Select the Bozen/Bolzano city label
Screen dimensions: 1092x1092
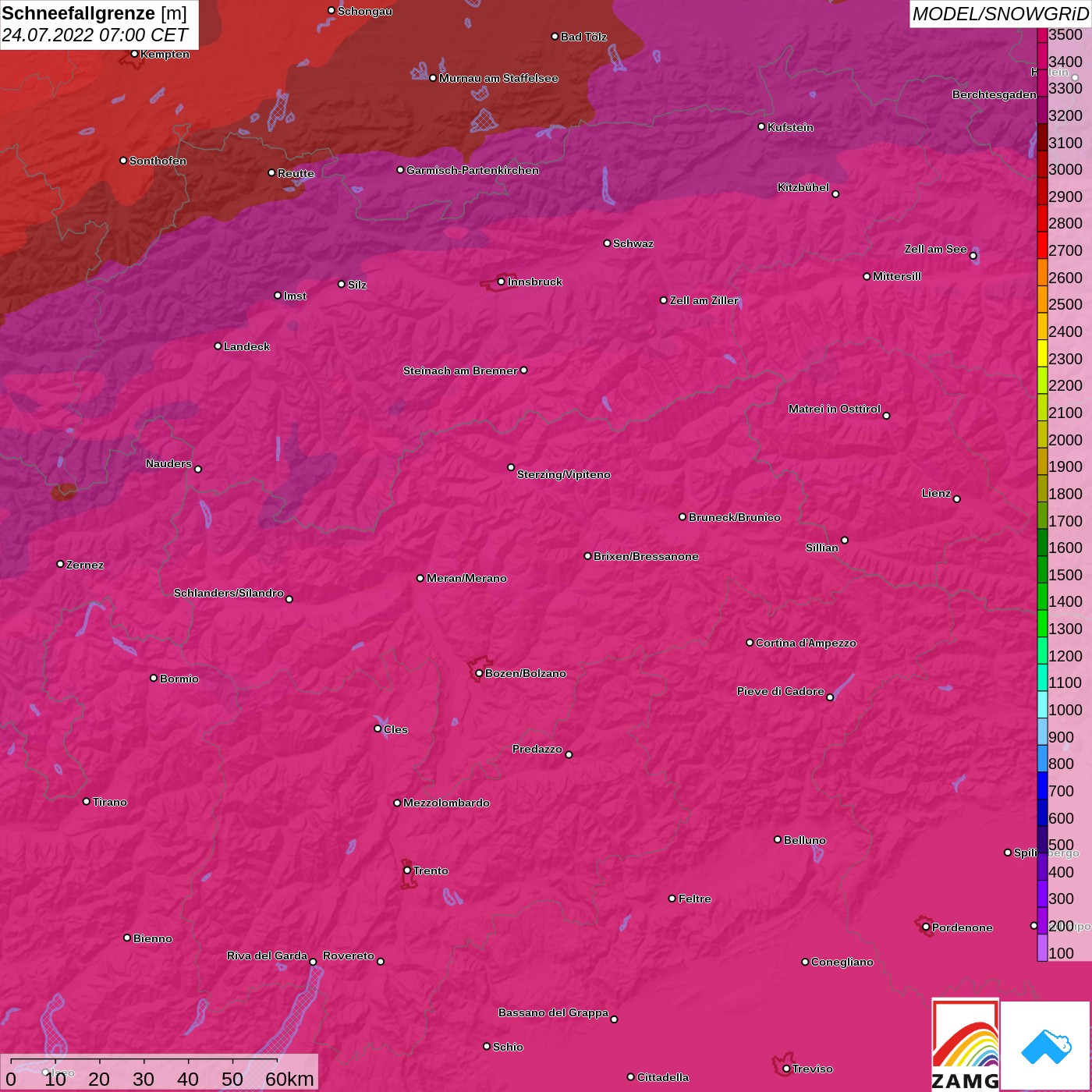[525, 673]
